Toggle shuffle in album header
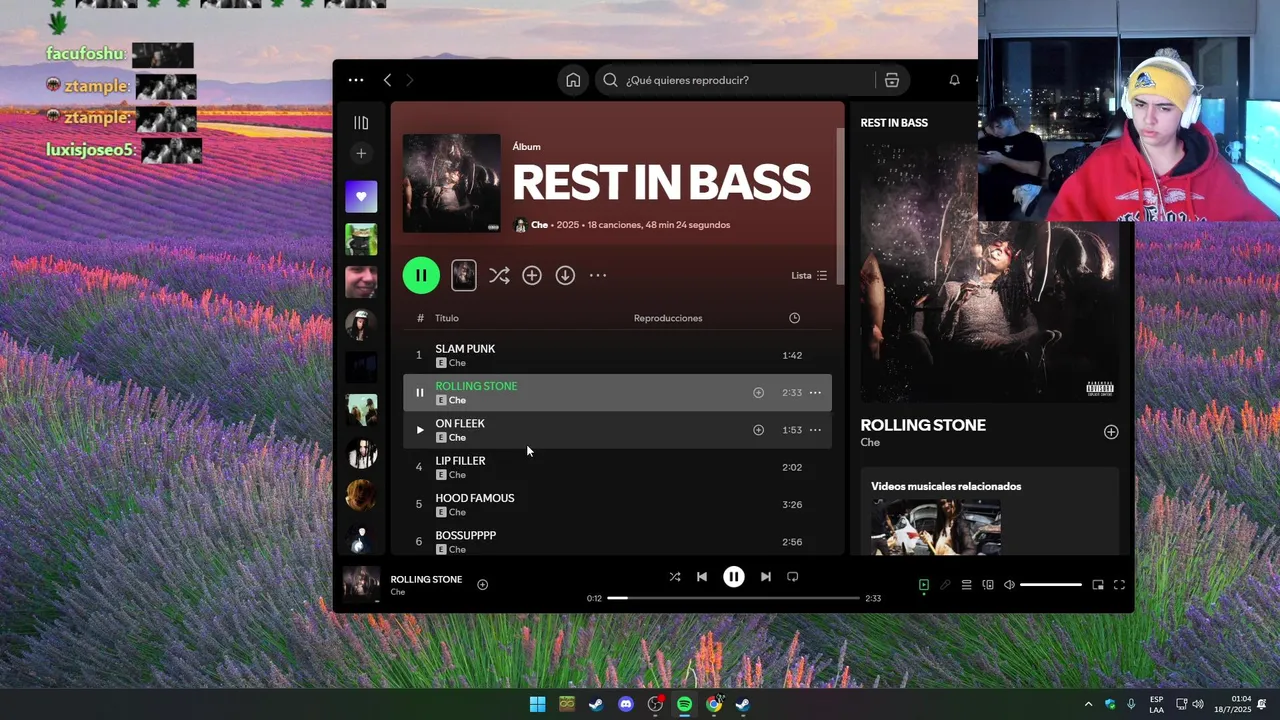1280x720 pixels. pos(499,275)
